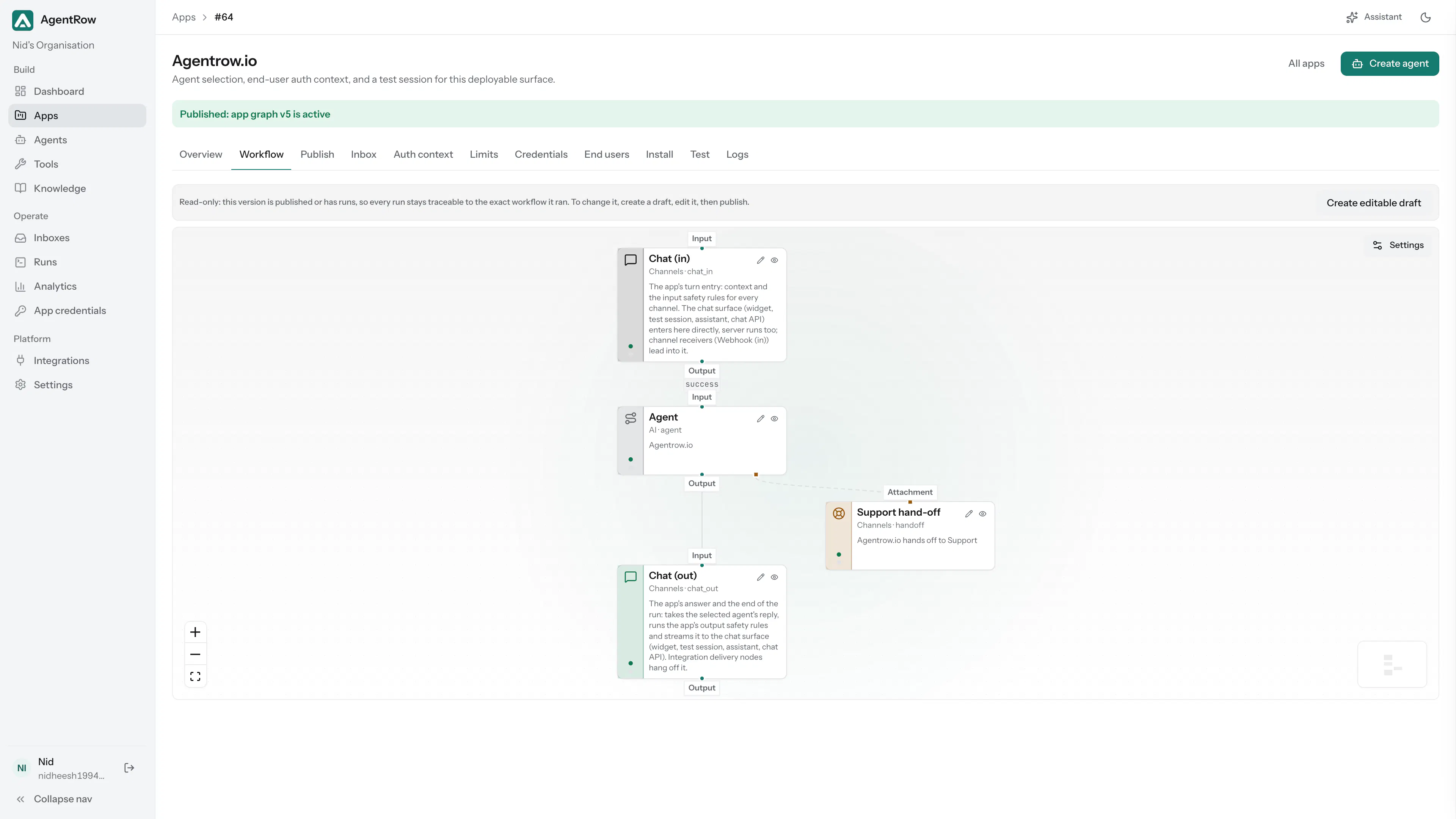Switch to the Publish tab
The image size is (1456, 819).
click(x=317, y=155)
